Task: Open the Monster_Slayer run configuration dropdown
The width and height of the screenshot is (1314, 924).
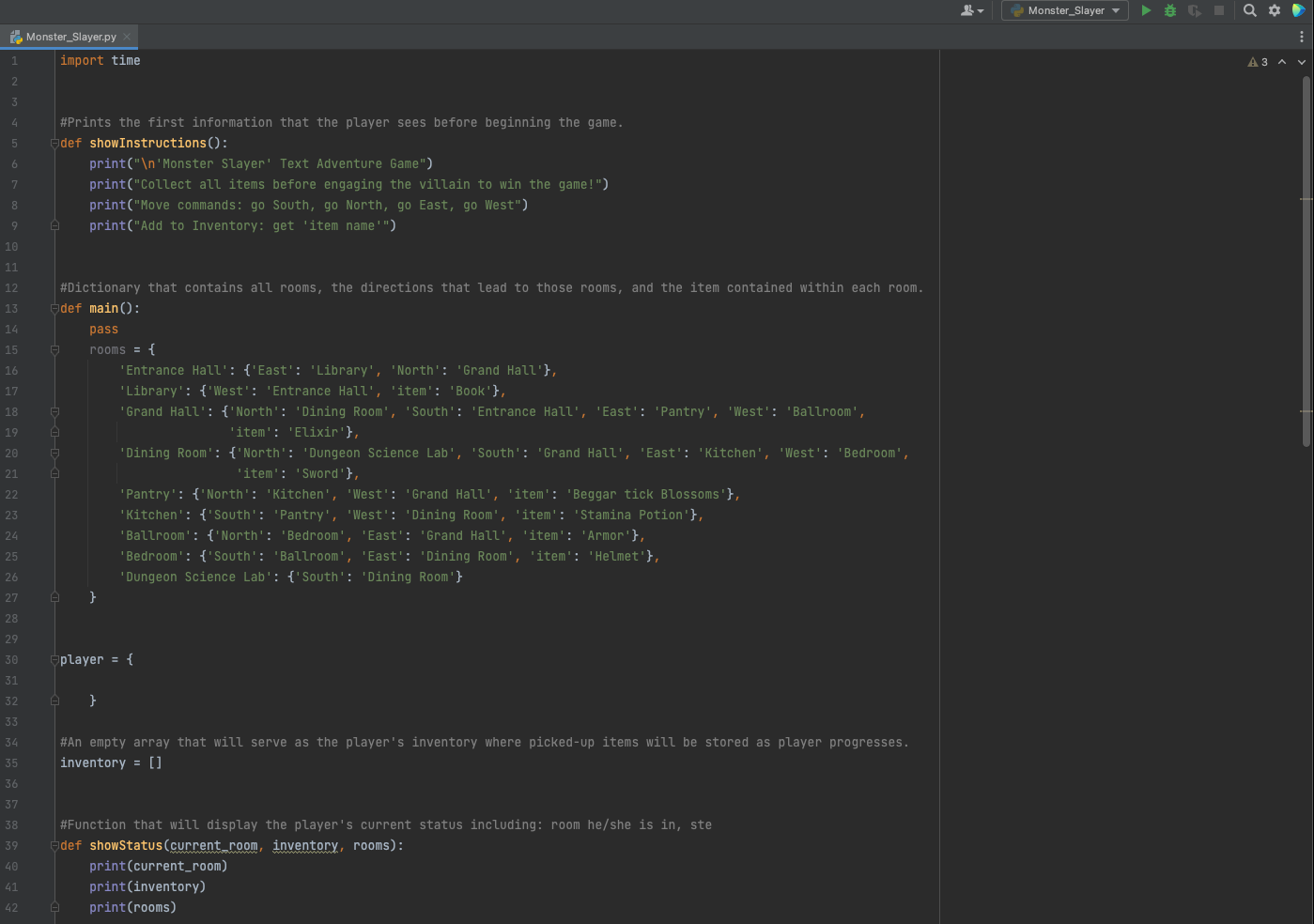Action: [x=1064, y=10]
